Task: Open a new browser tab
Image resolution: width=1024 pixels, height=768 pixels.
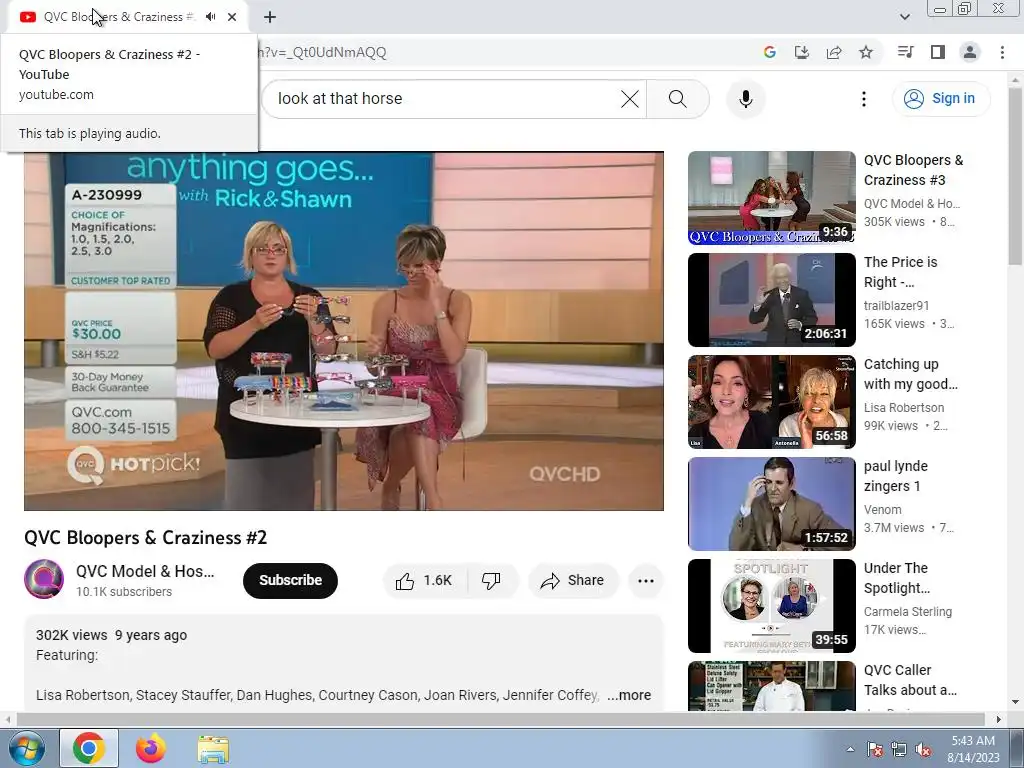Action: [x=270, y=17]
